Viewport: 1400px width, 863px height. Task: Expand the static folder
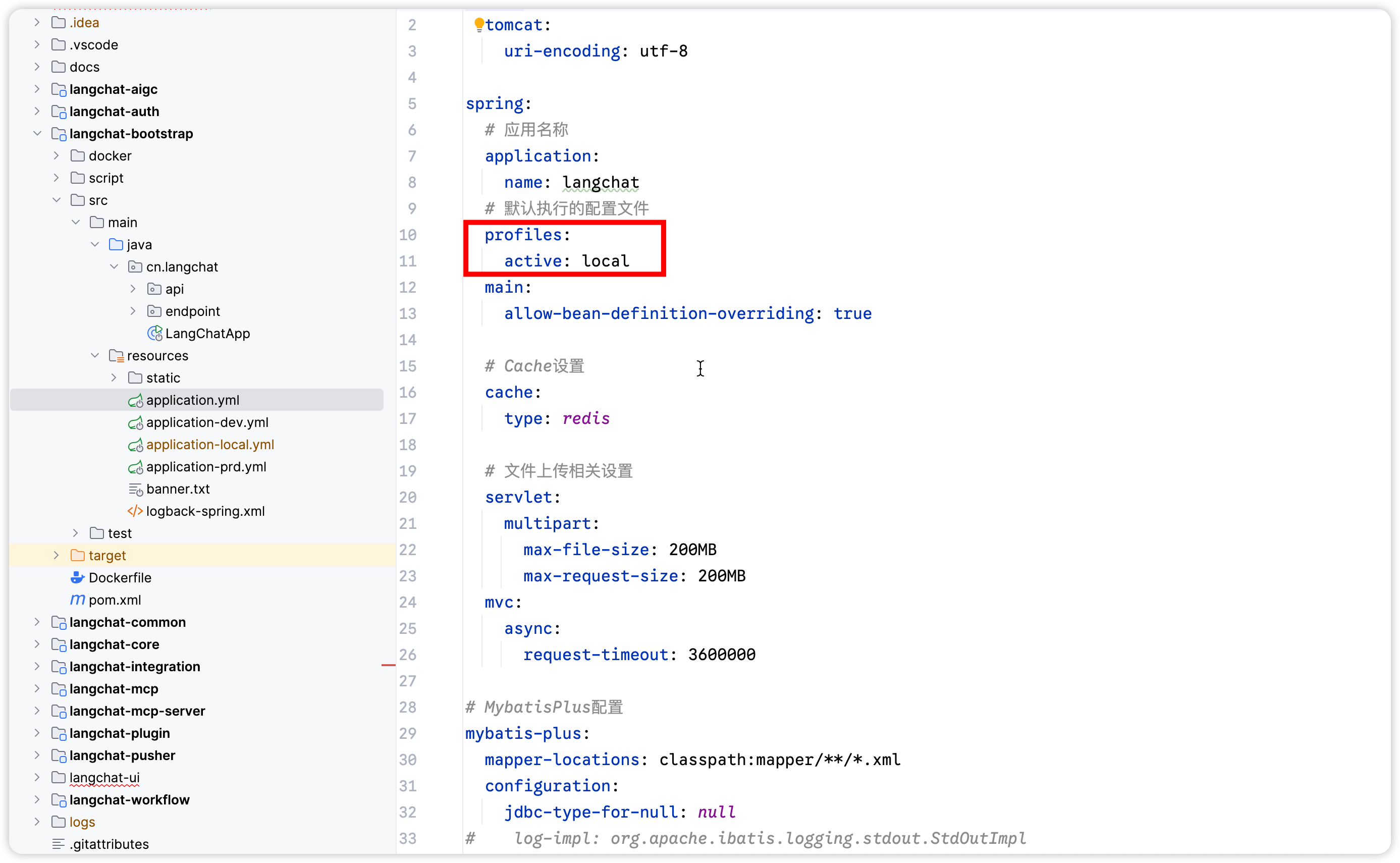[x=114, y=378]
